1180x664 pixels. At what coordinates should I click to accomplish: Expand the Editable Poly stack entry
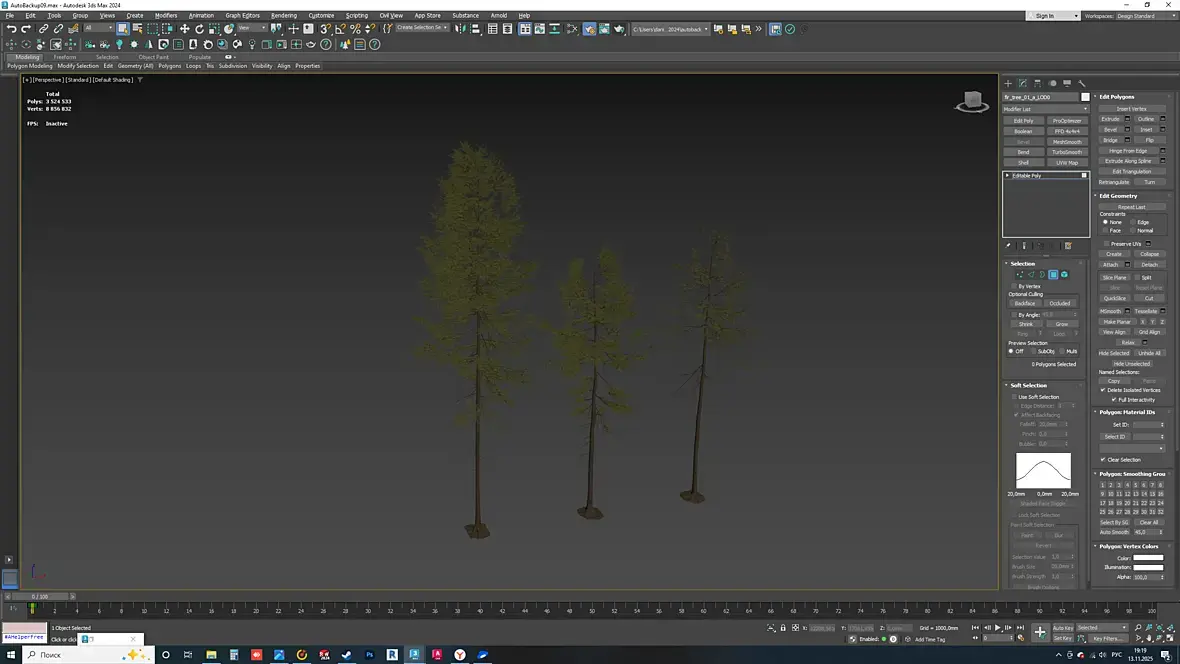1008,175
